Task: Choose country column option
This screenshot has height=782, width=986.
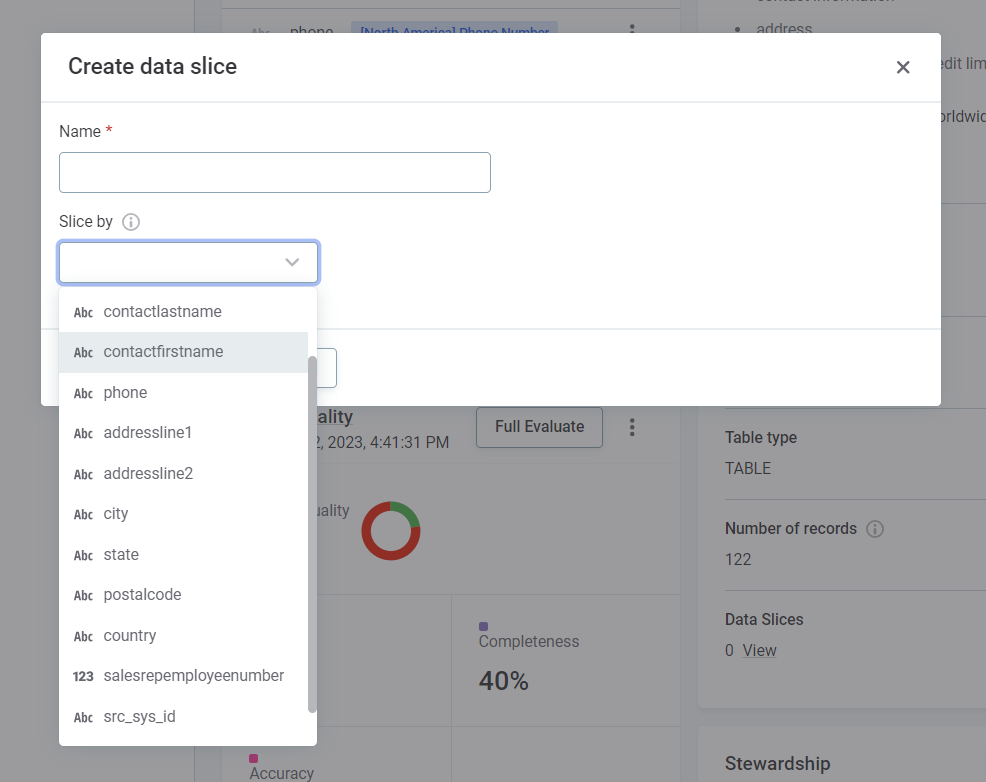Action: click(x=130, y=636)
